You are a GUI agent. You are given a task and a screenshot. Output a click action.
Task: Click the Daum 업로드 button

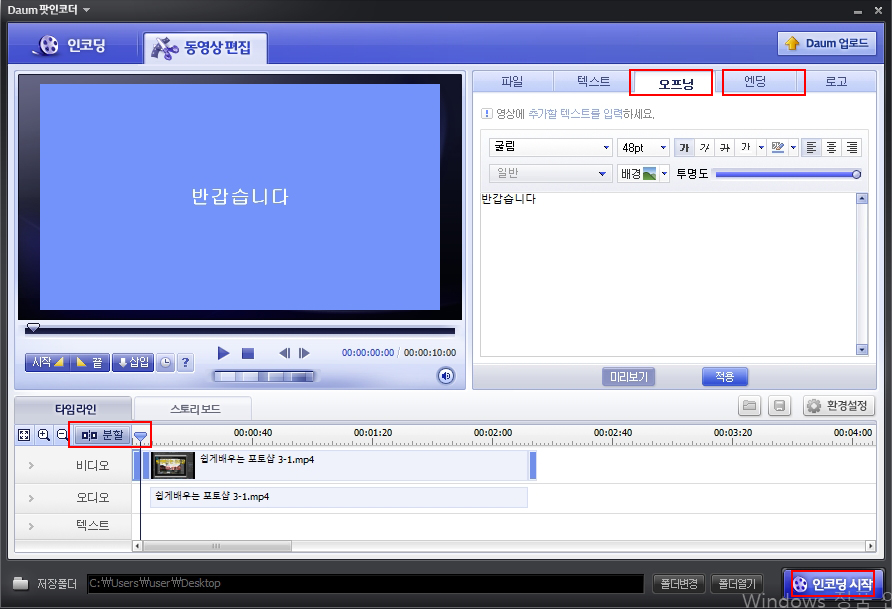point(827,43)
